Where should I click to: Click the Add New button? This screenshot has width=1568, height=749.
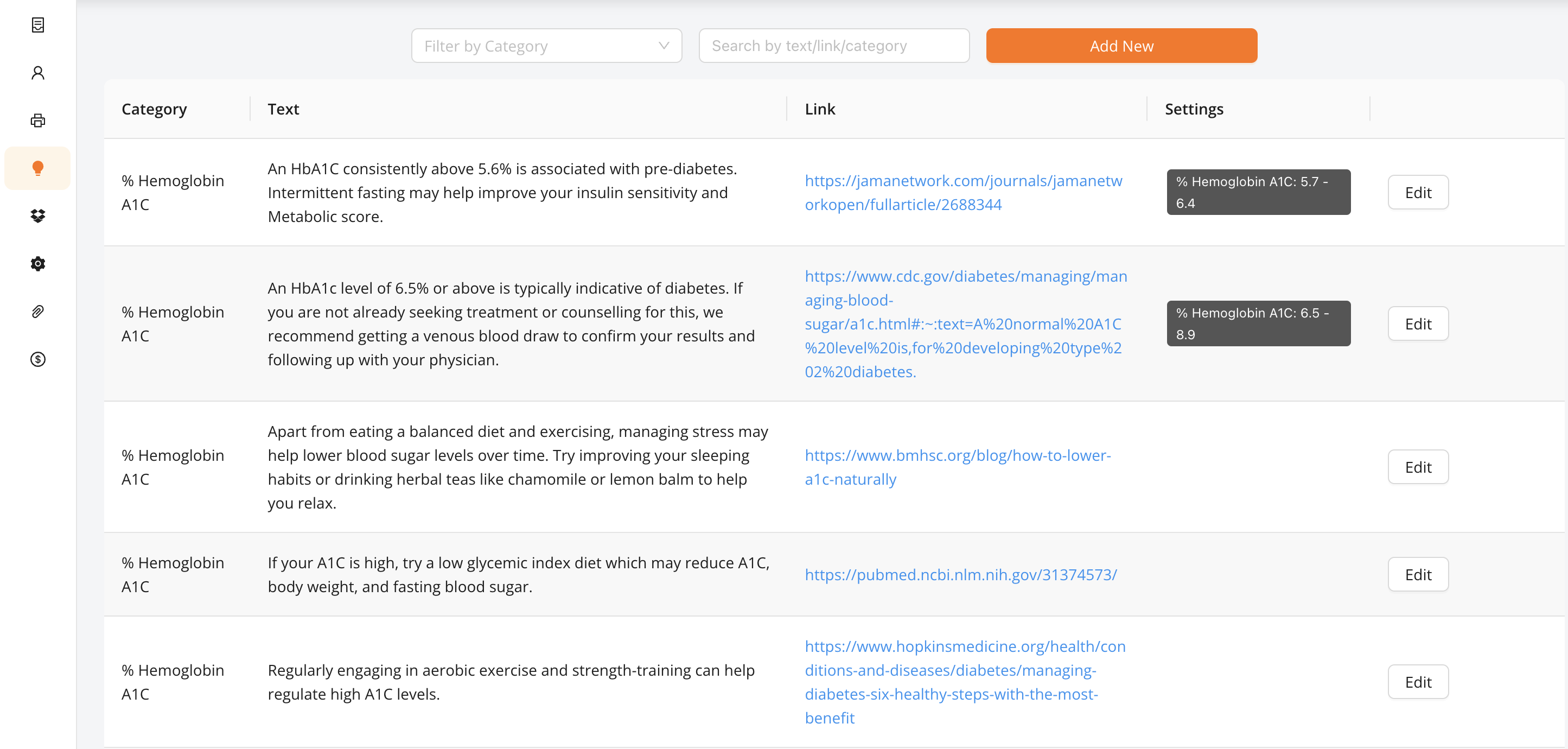pos(1121,46)
